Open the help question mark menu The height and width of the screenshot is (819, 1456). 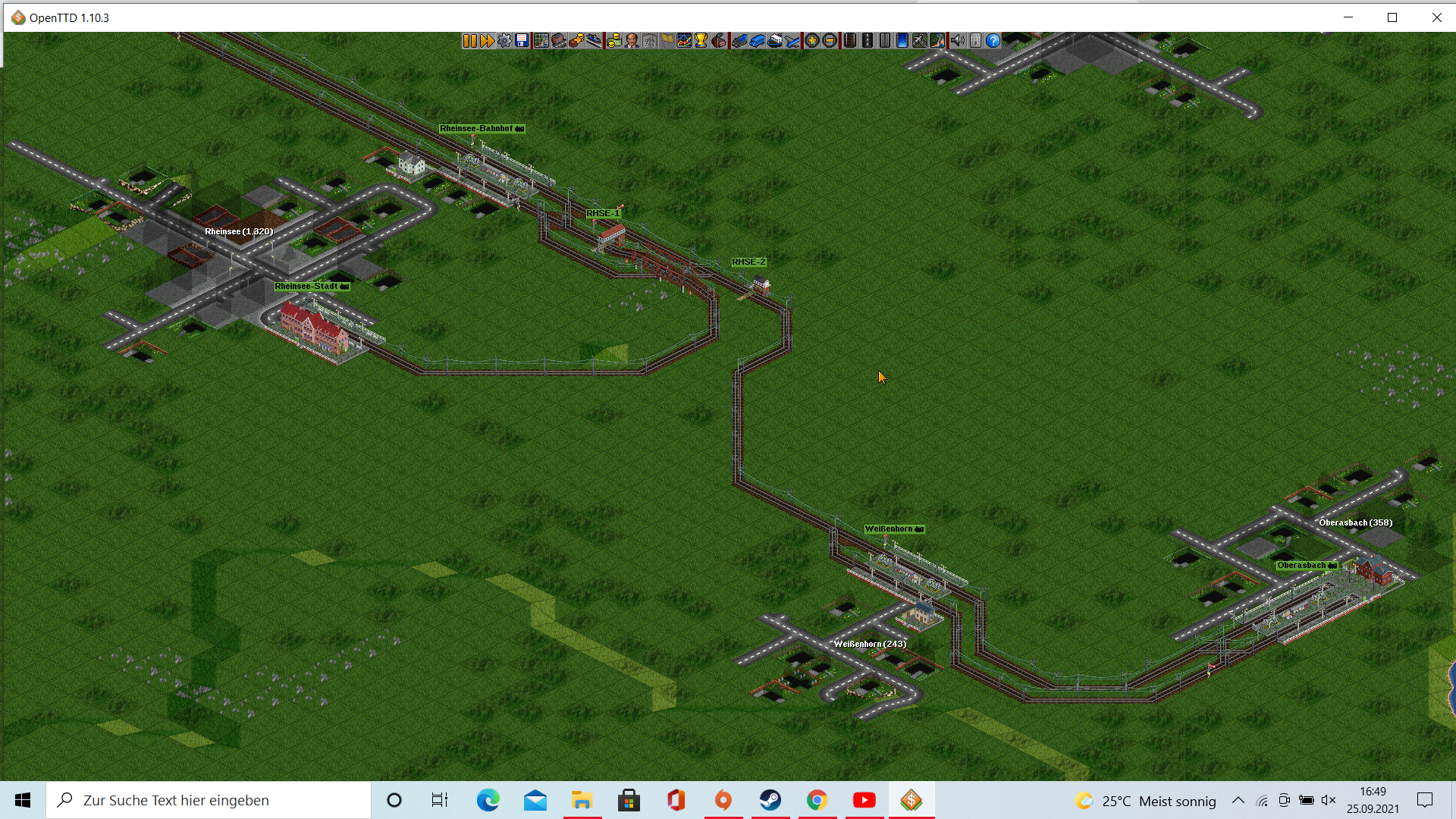(993, 41)
